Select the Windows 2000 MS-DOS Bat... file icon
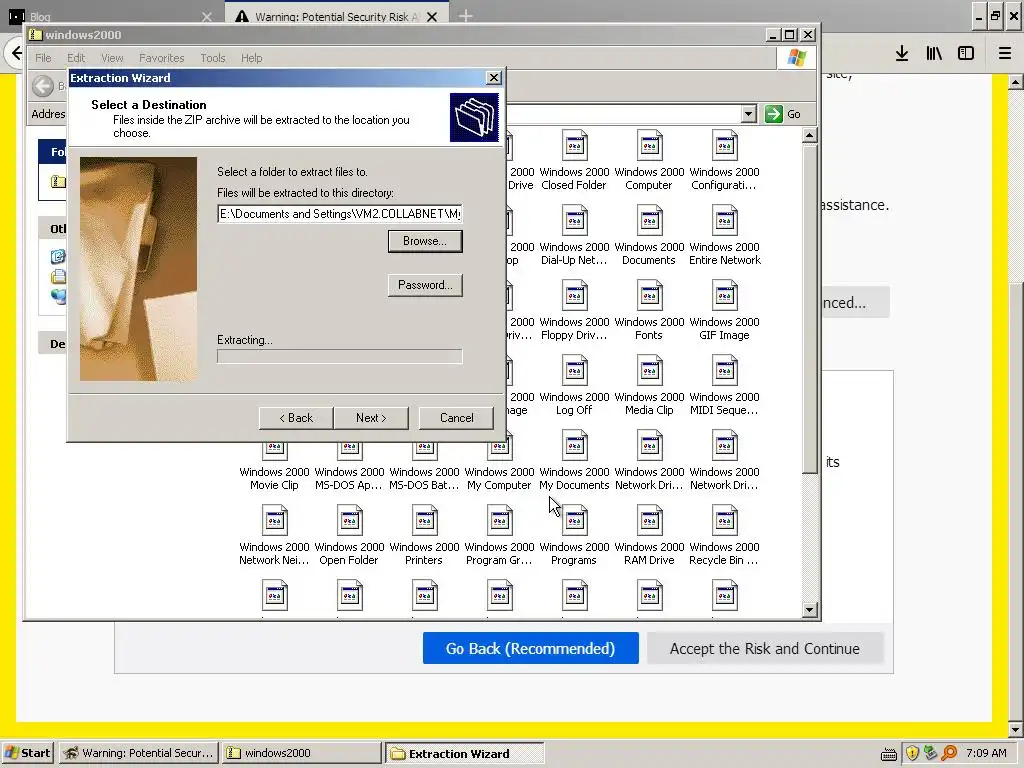 pyautogui.click(x=424, y=452)
